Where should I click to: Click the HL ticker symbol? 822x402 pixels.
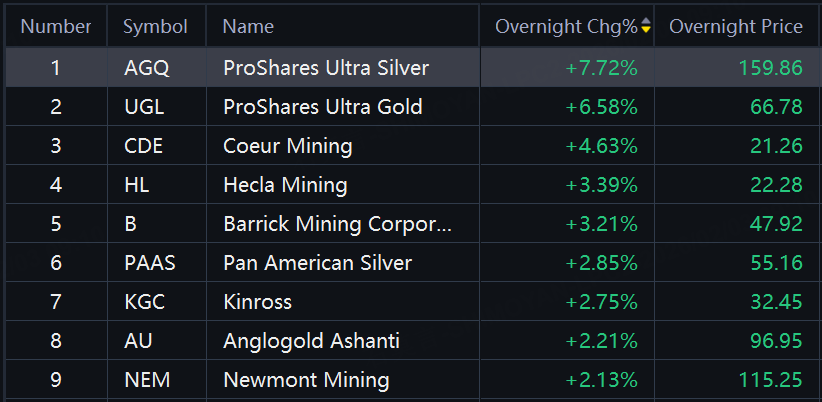pos(136,185)
